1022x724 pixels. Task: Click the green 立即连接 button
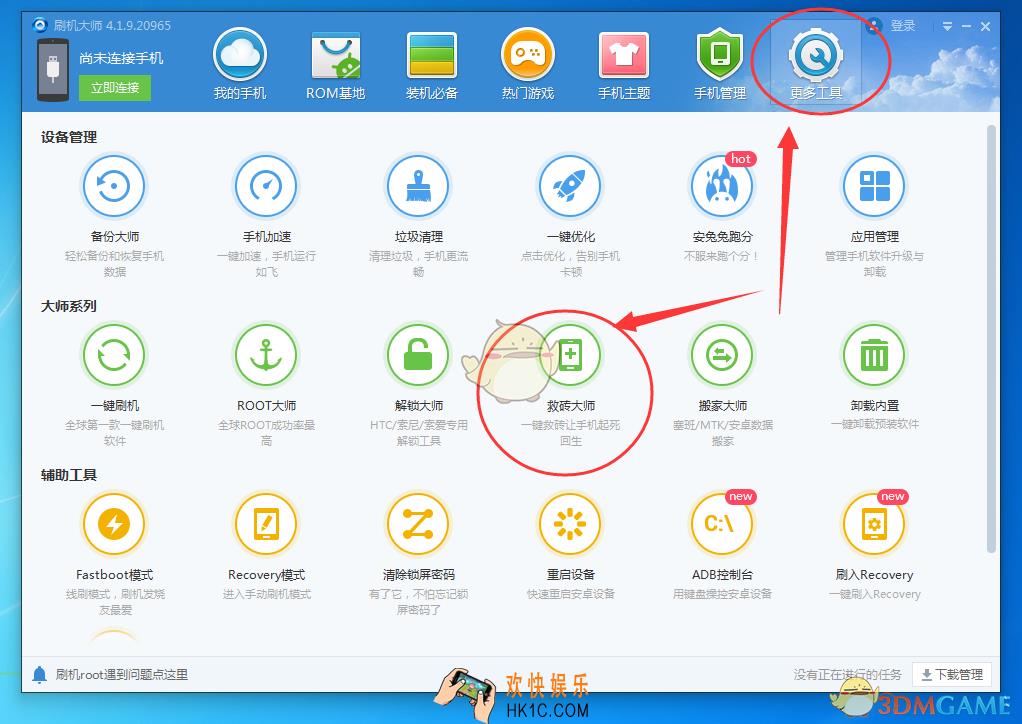click(115, 87)
